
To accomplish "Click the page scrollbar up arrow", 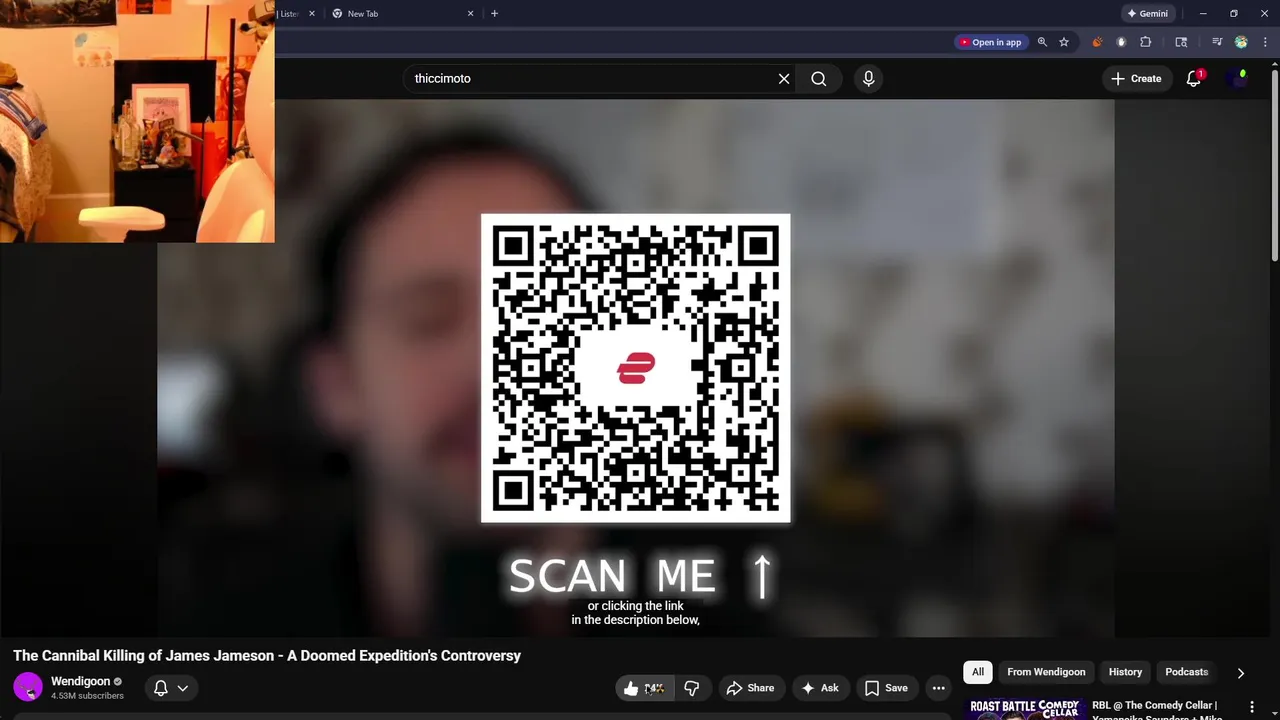I will [x=1274, y=66].
